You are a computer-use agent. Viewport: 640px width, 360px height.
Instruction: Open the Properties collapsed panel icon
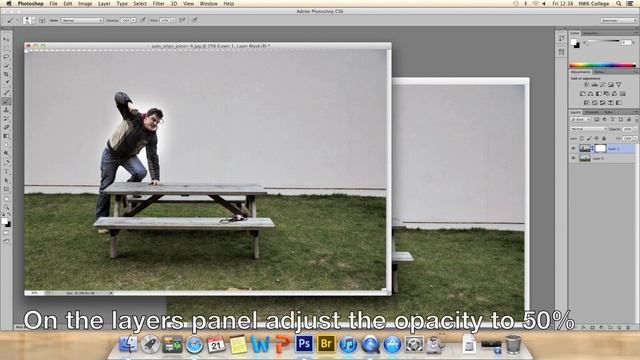561,52
